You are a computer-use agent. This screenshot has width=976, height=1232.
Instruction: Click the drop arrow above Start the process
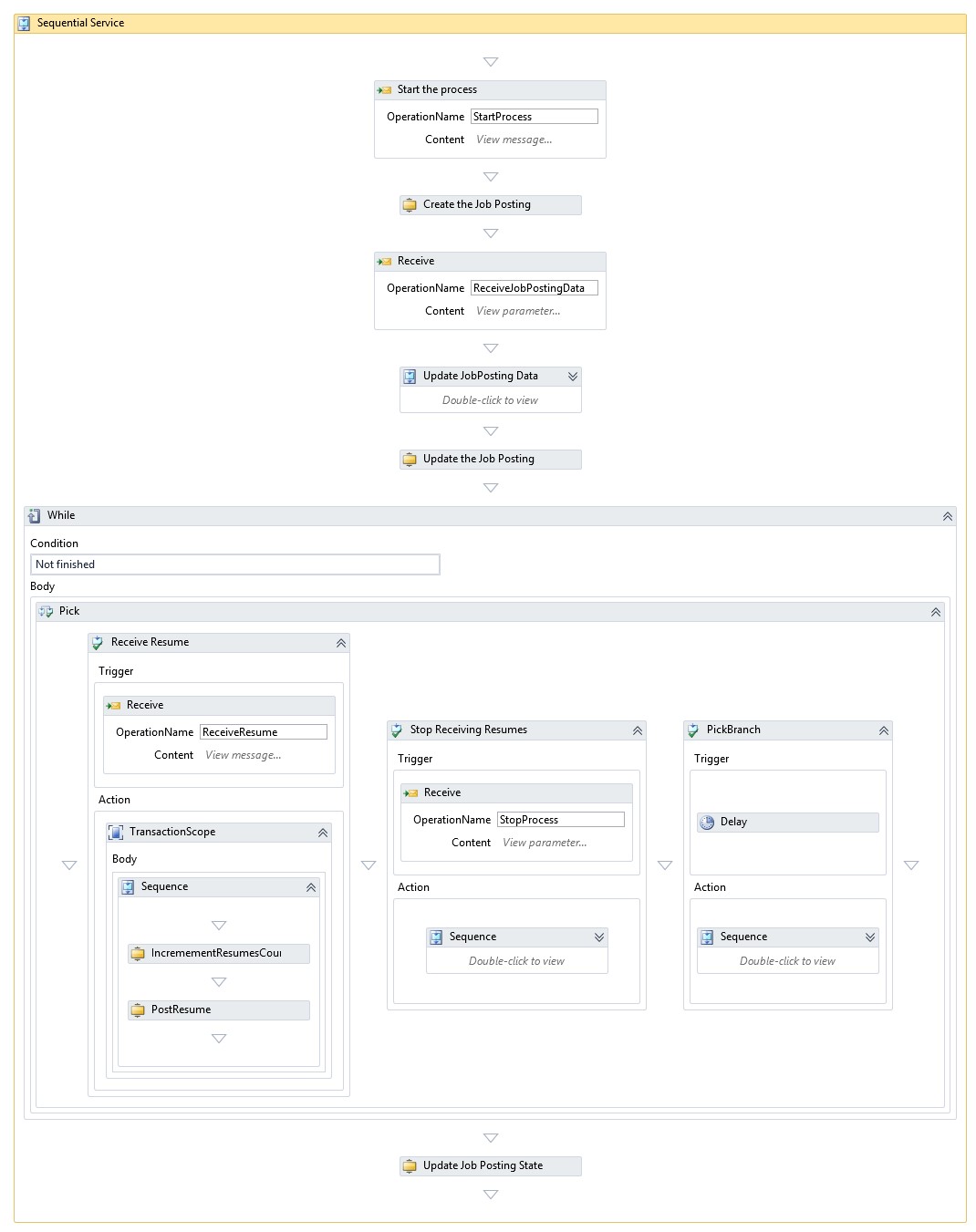(x=491, y=62)
